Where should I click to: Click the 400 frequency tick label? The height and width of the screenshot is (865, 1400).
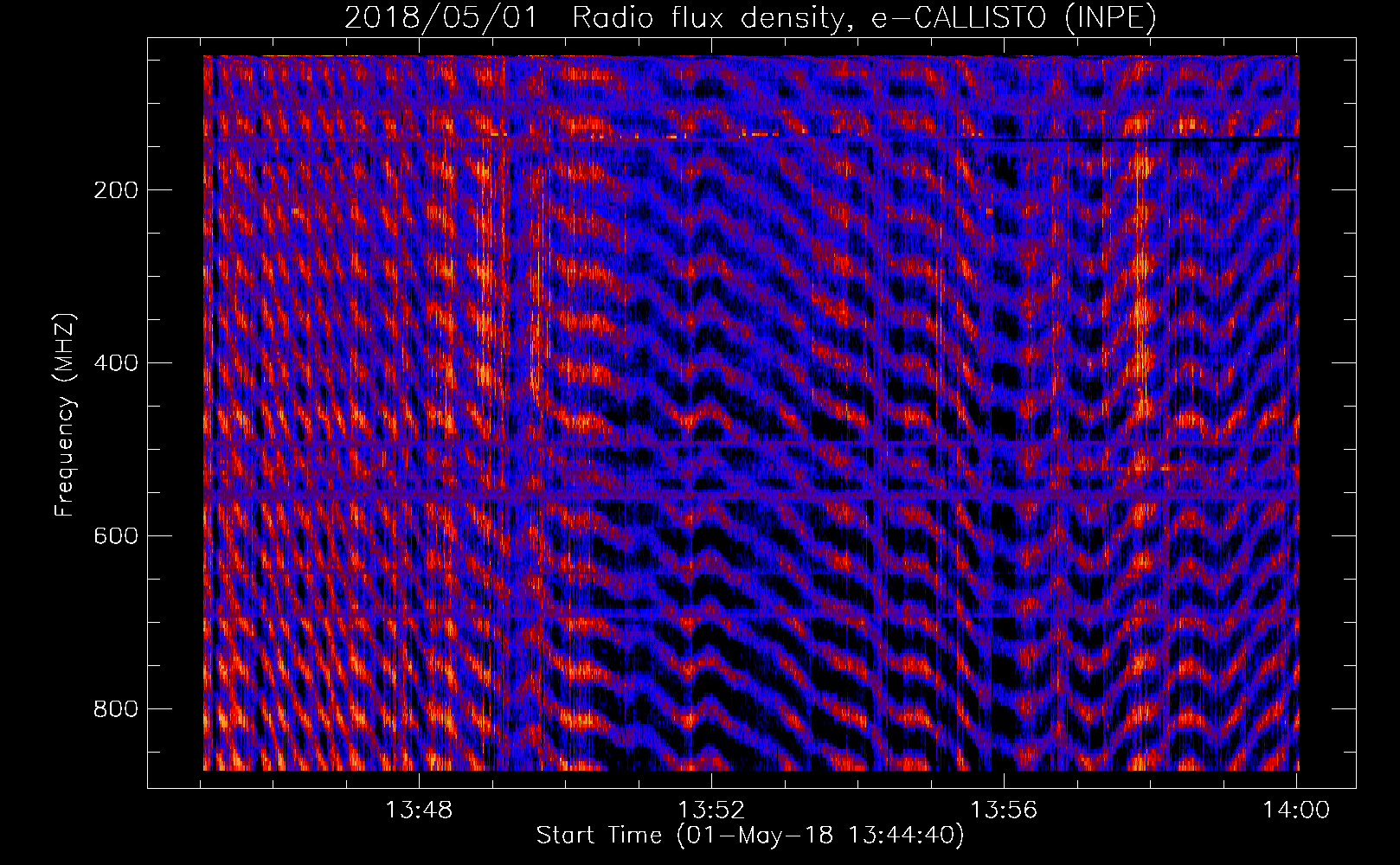point(115,363)
